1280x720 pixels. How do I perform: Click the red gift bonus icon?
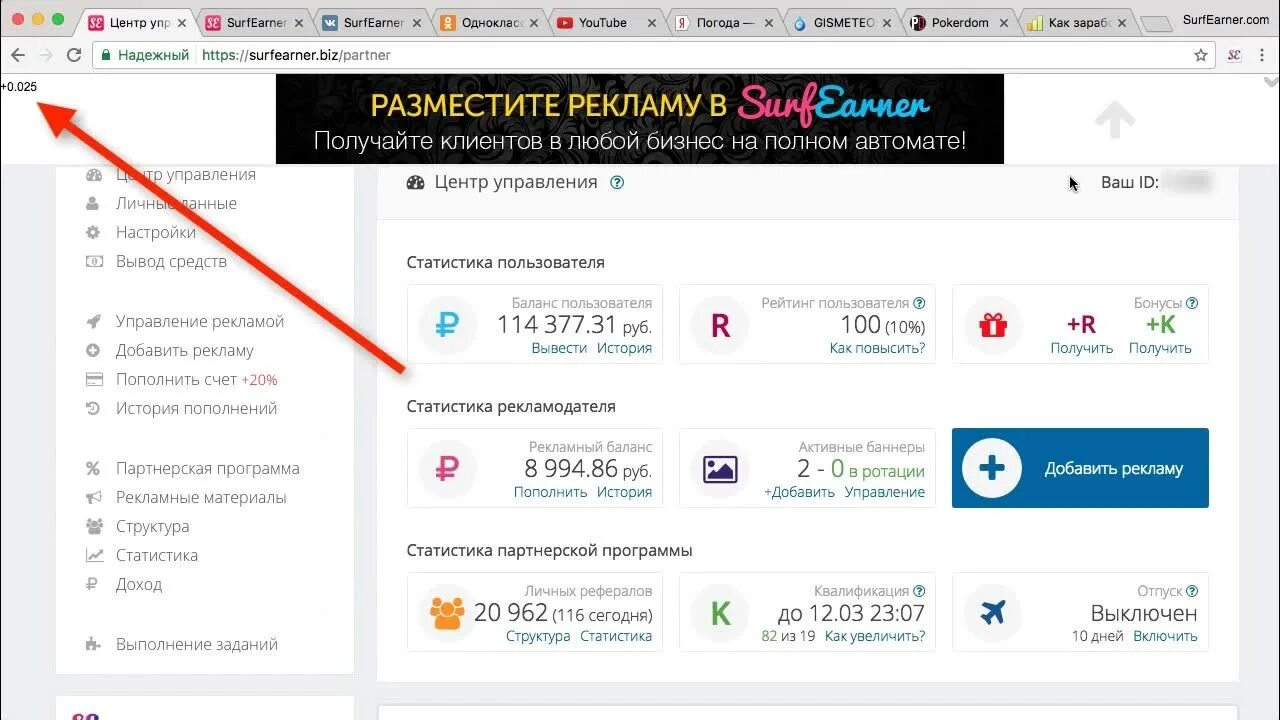pyautogui.click(x=993, y=324)
